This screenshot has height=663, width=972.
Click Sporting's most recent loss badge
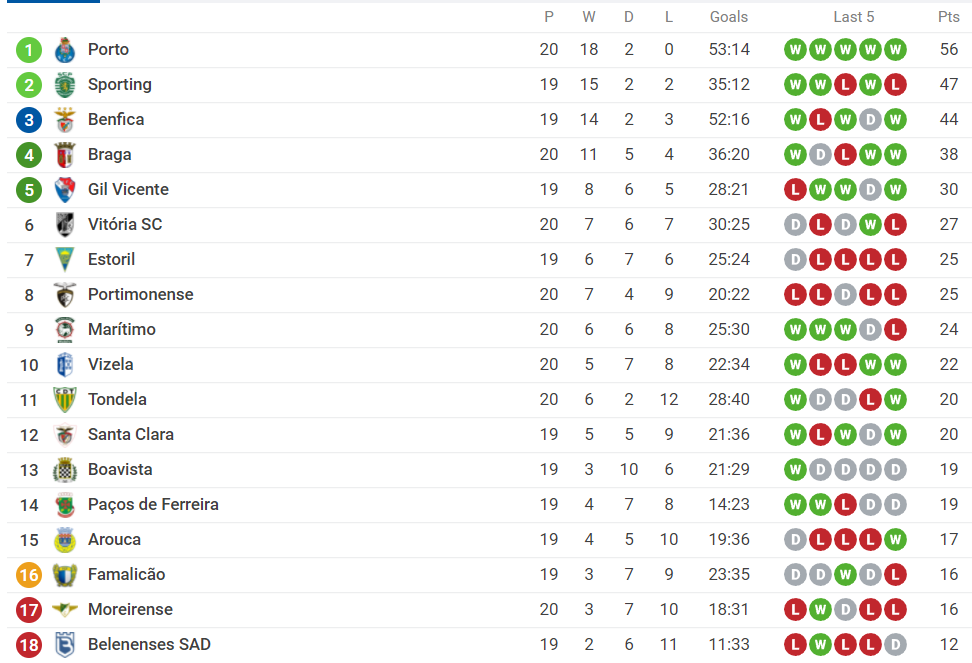(895, 85)
